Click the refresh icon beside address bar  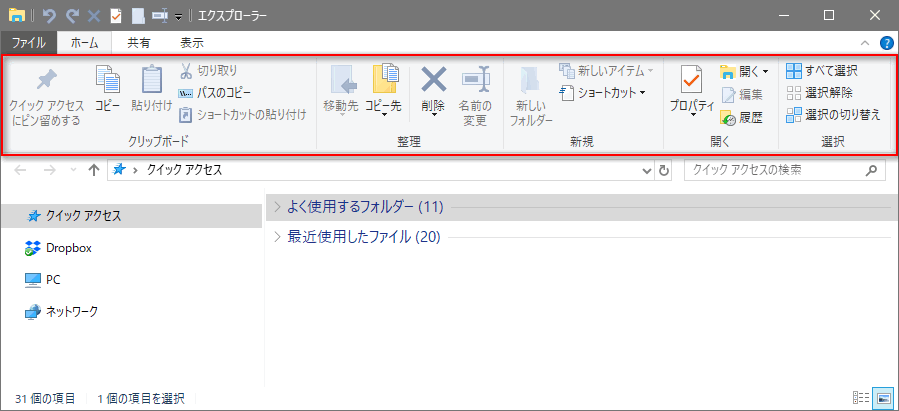pos(664,171)
